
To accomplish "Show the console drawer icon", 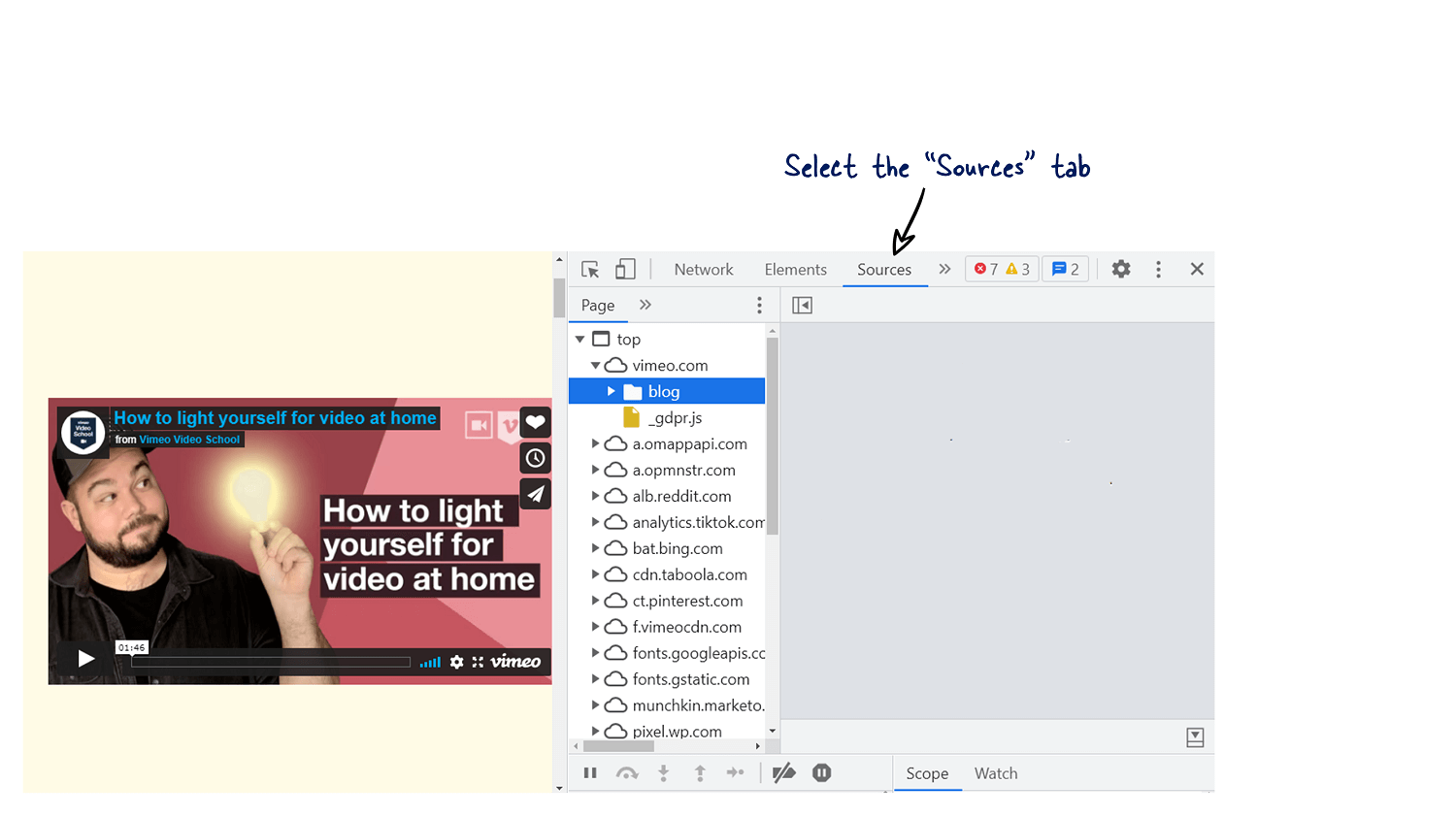I will [x=1195, y=737].
